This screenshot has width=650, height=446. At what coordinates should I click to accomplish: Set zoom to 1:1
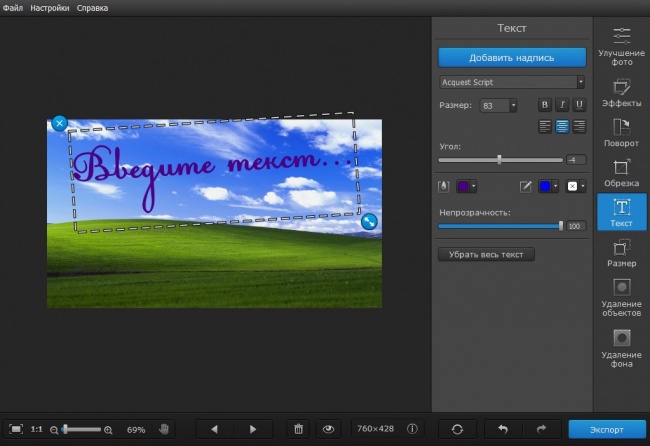(x=36, y=429)
